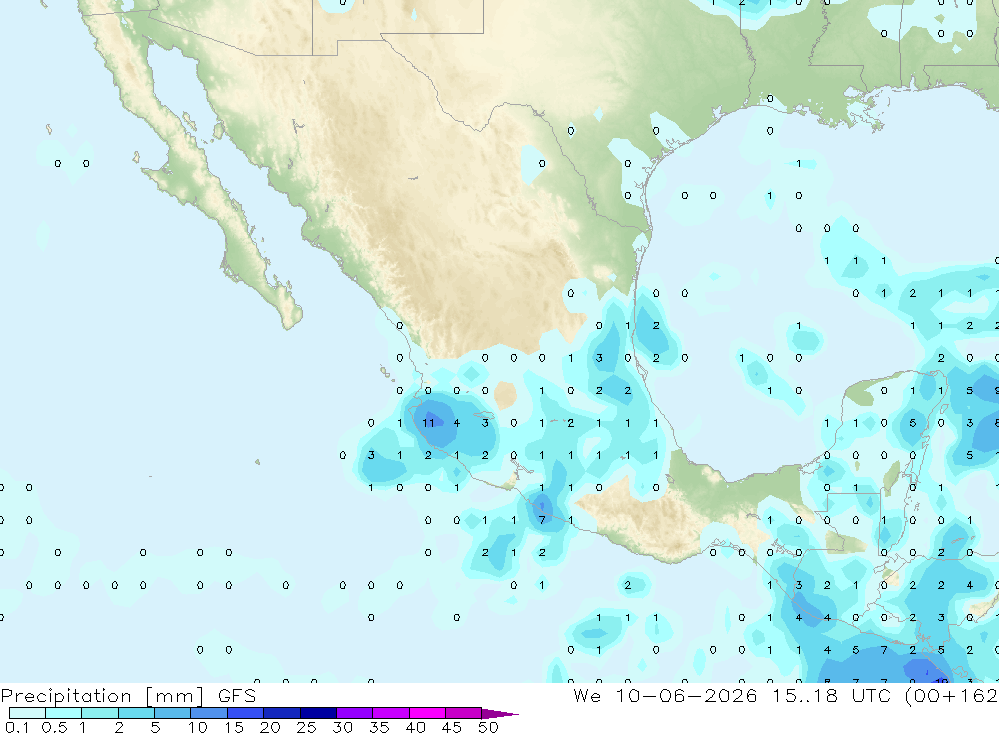Click the "45" legend scale label
The image size is (1000, 733).
tap(452, 727)
